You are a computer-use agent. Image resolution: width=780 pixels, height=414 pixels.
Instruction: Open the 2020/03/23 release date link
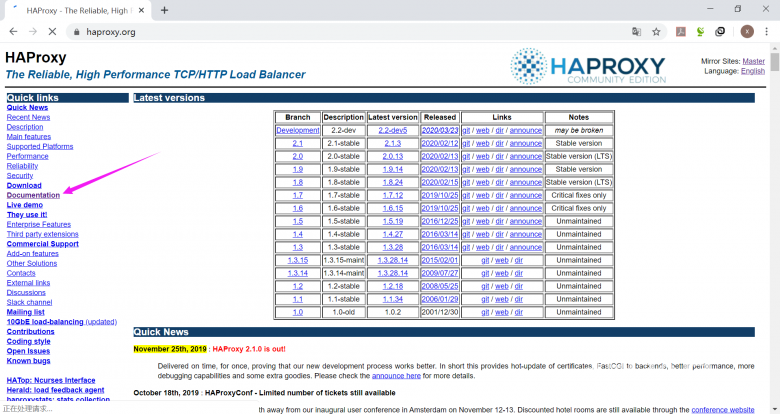click(x=440, y=130)
